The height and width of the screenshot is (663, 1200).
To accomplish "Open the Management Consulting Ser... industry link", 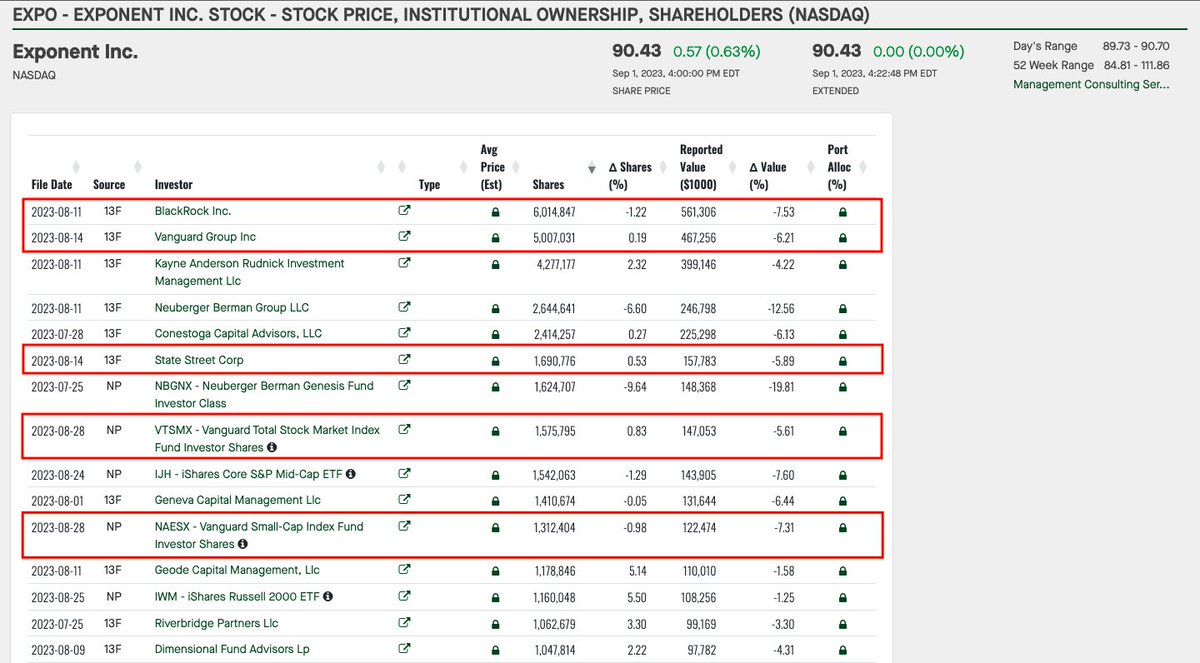I will tap(1091, 85).
